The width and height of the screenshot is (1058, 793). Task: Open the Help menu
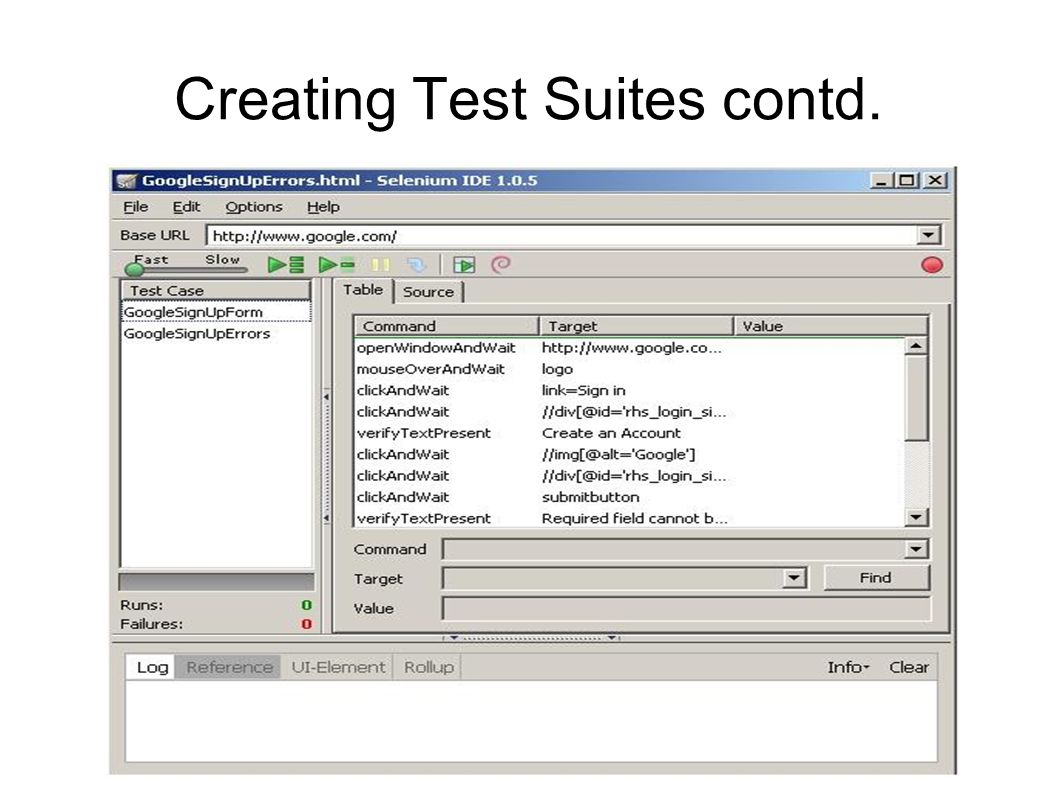tap(323, 207)
